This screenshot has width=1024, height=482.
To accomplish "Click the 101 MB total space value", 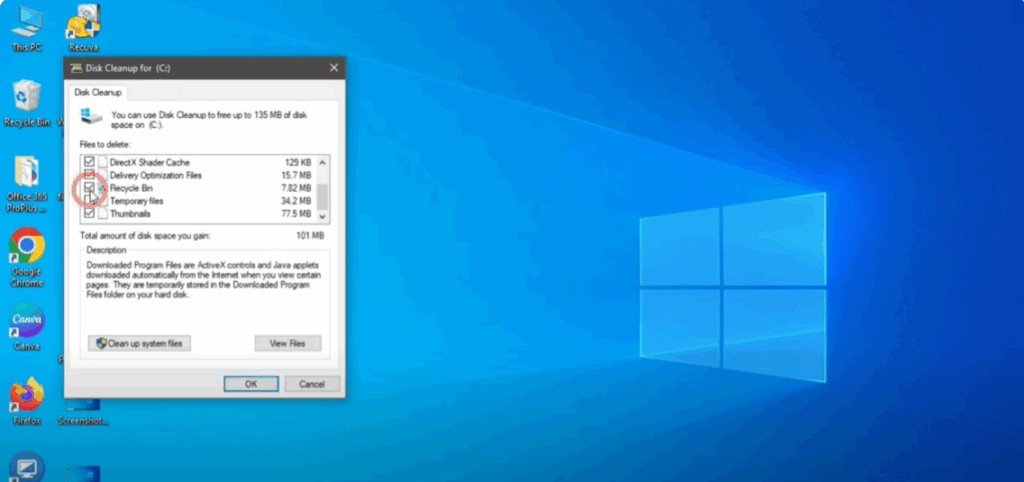I will (310, 236).
